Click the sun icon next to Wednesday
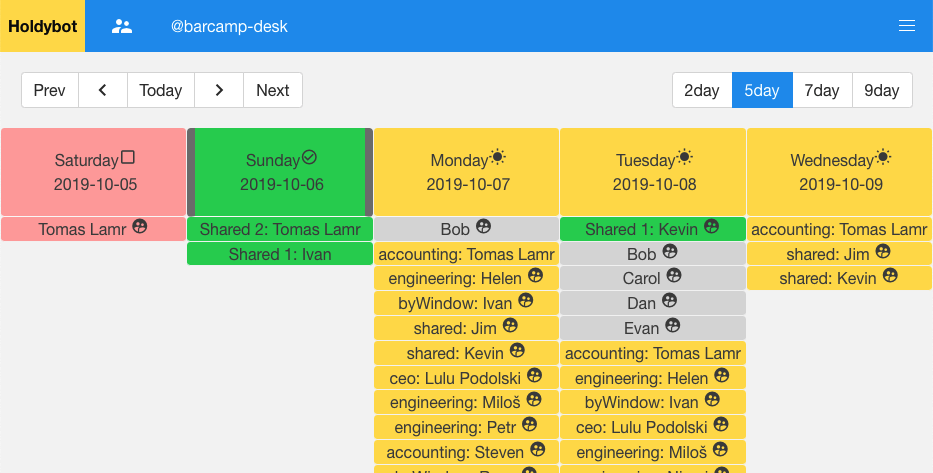The image size is (933, 473). [883, 158]
